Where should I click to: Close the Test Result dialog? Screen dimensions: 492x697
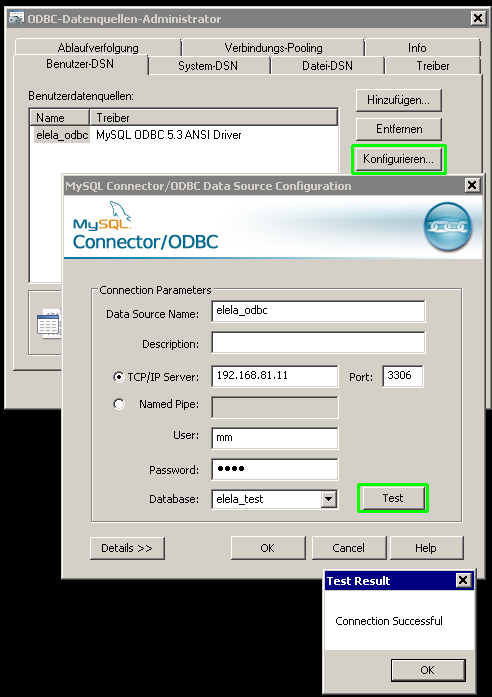pos(463,580)
